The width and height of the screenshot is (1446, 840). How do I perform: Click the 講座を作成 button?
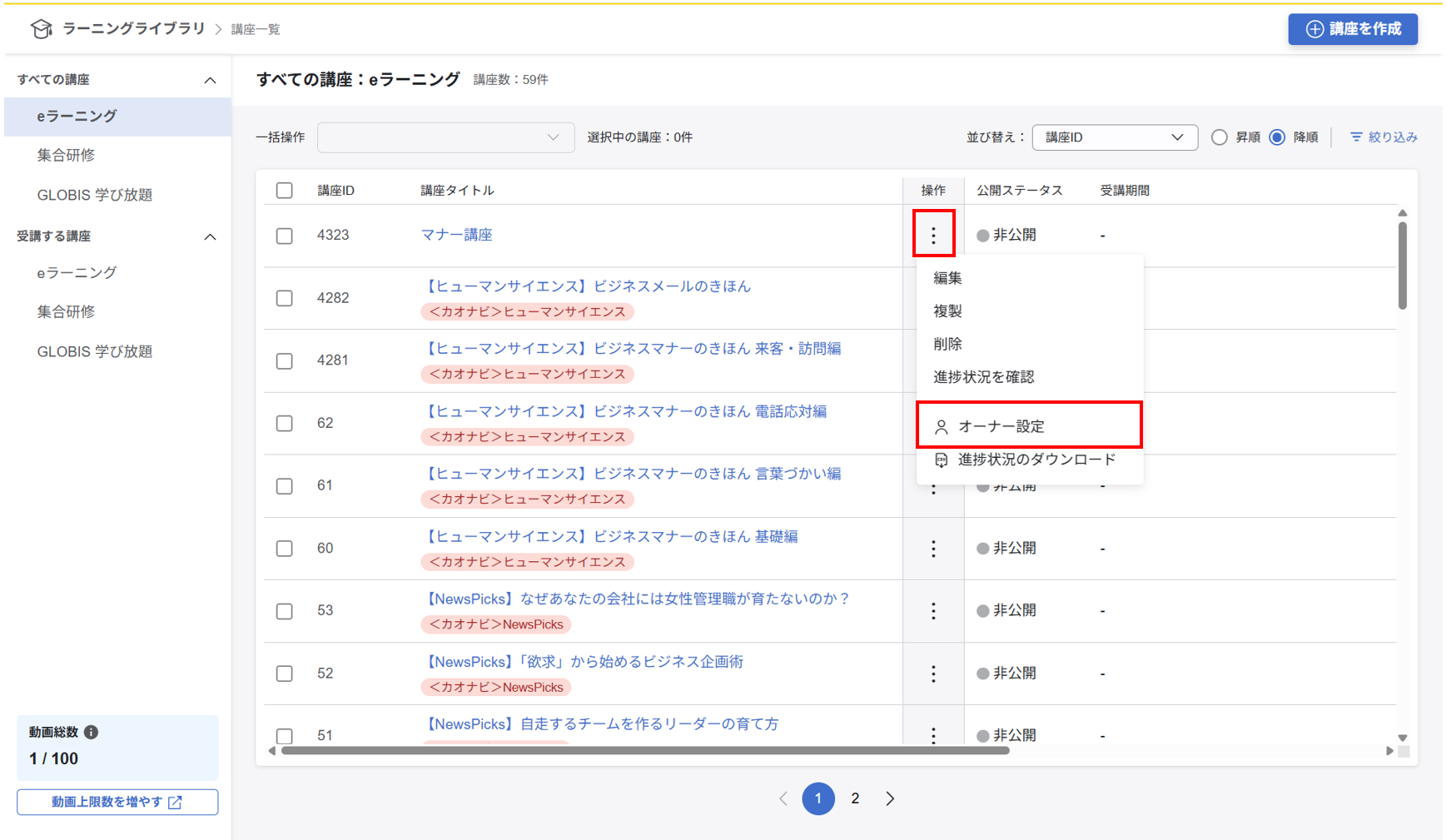click(1352, 29)
